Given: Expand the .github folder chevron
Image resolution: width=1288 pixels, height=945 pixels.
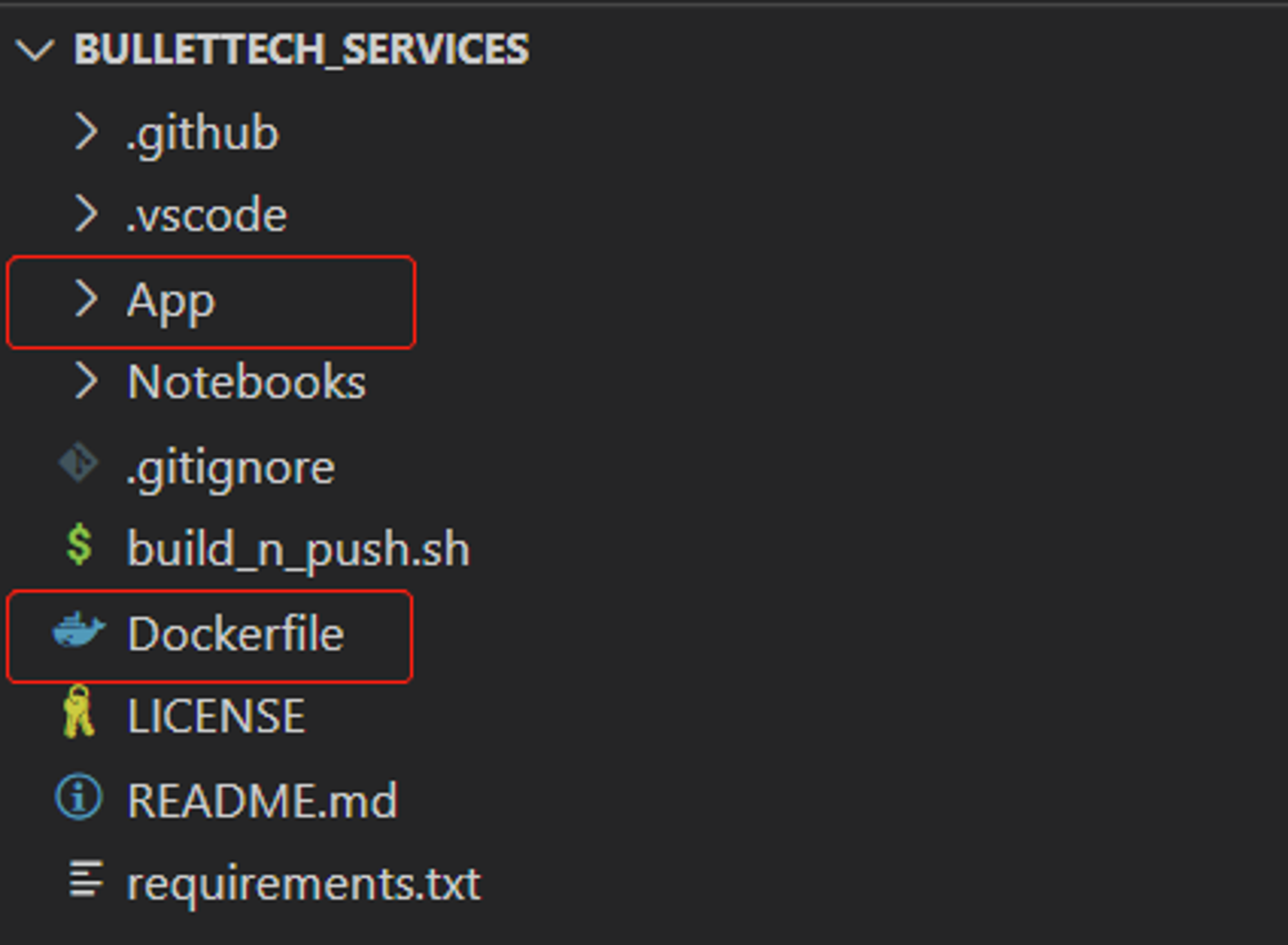Looking at the screenshot, I should [x=86, y=131].
